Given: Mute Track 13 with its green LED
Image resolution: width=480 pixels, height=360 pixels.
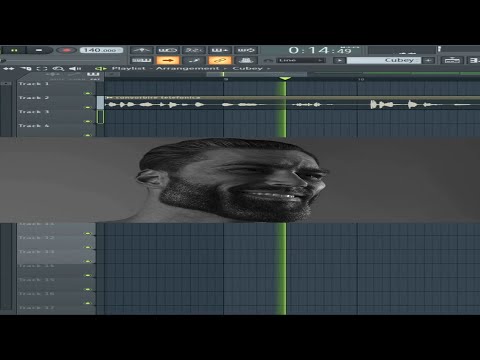Looking at the screenshot, I should pos(88,261).
